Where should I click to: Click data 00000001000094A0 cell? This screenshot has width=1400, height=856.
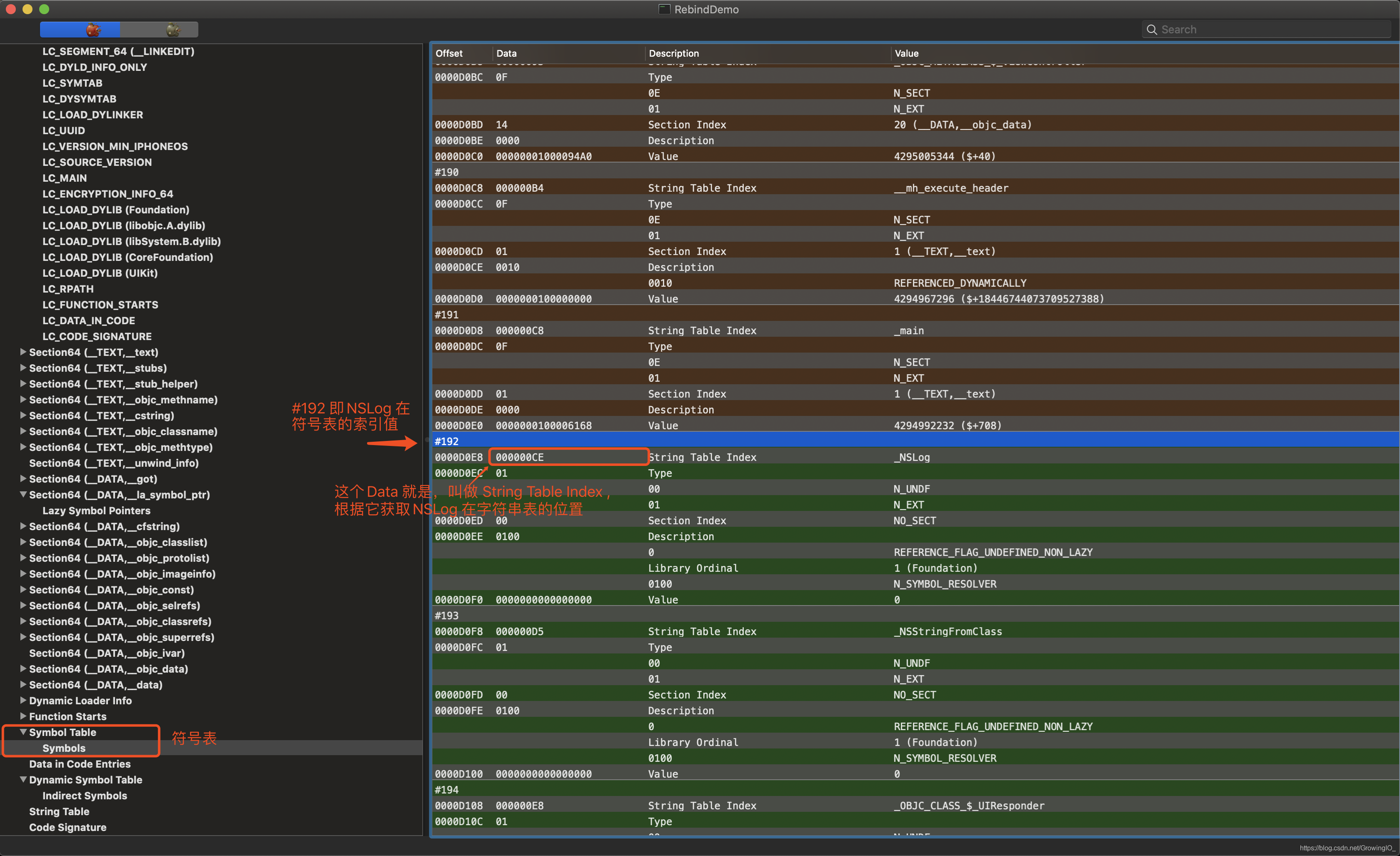pos(544,156)
